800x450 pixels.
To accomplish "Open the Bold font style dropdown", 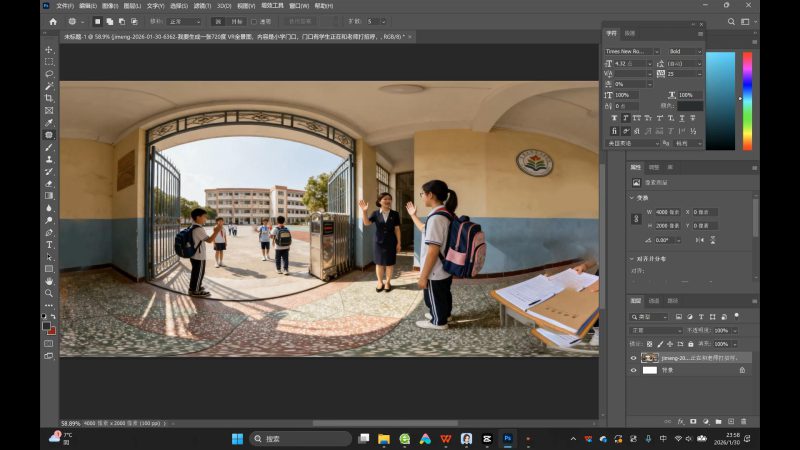I will coord(699,52).
